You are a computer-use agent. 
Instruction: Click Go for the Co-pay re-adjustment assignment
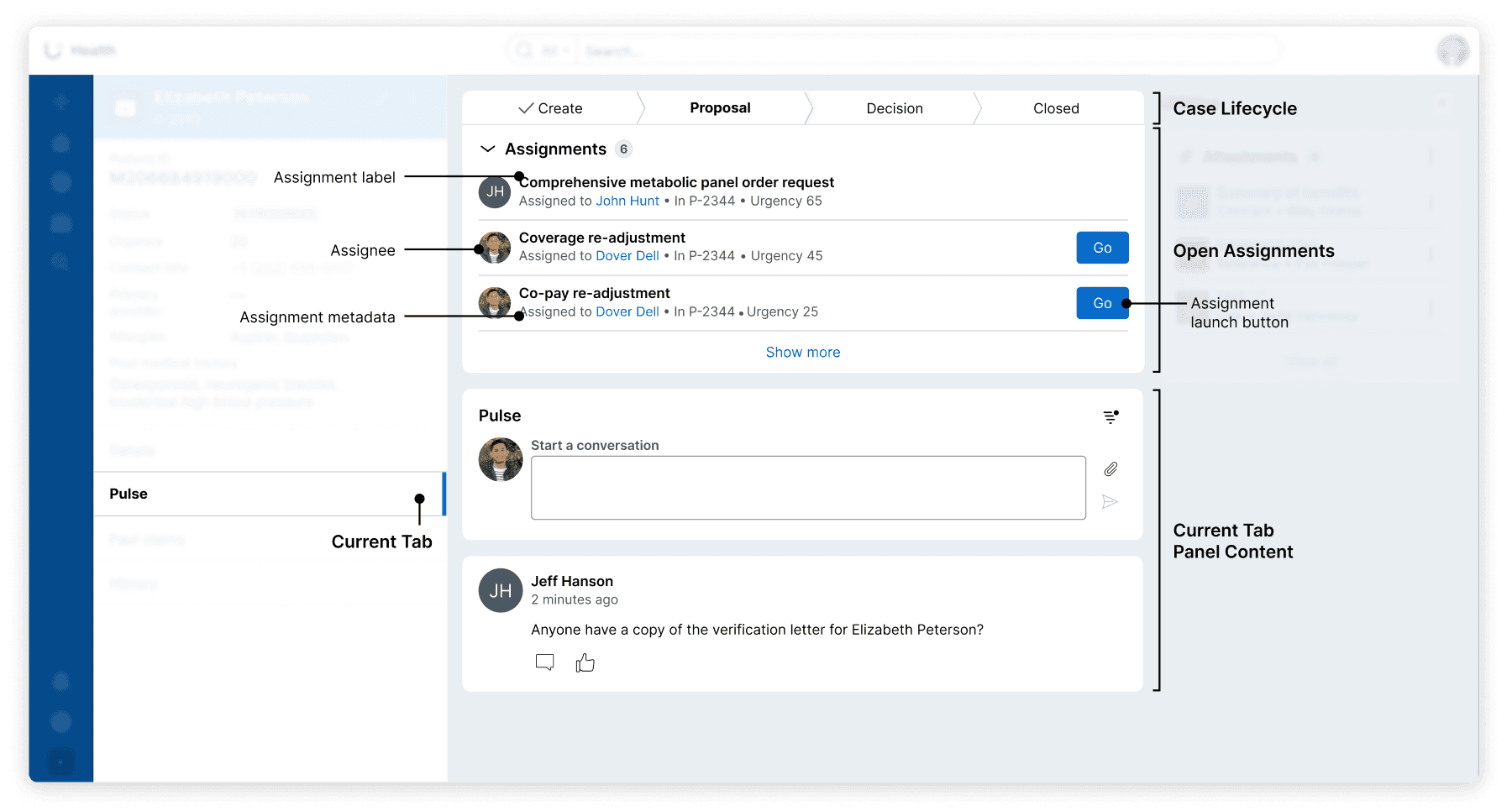1102,303
